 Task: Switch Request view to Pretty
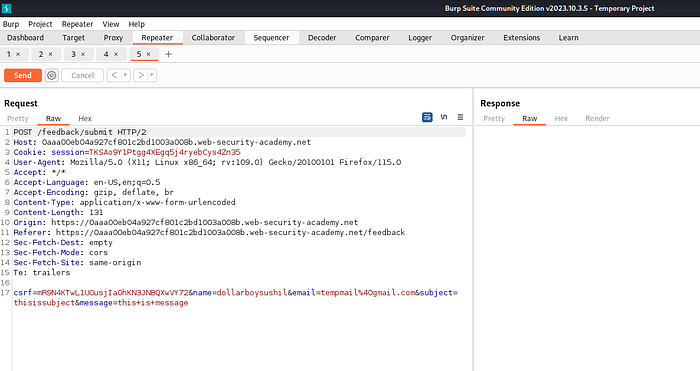[x=18, y=118]
